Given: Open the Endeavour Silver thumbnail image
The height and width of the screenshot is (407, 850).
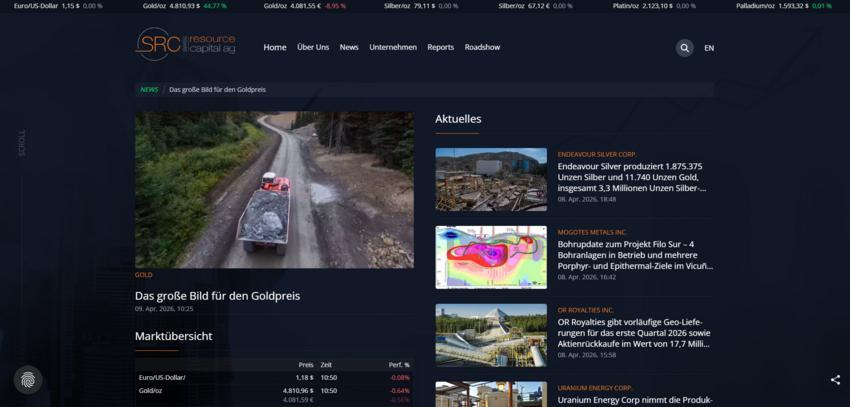Looking at the screenshot, I should [x=491, y=179].
